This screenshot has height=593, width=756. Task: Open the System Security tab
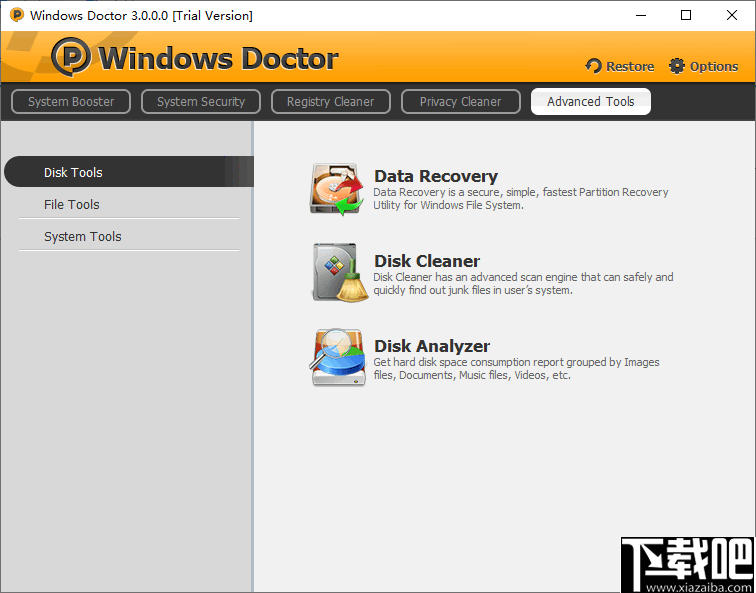pos(201,102)
